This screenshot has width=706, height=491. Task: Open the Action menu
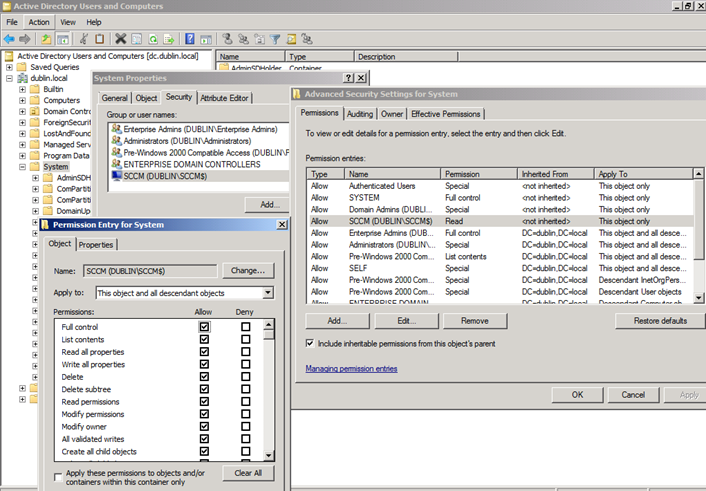point(39,22)
